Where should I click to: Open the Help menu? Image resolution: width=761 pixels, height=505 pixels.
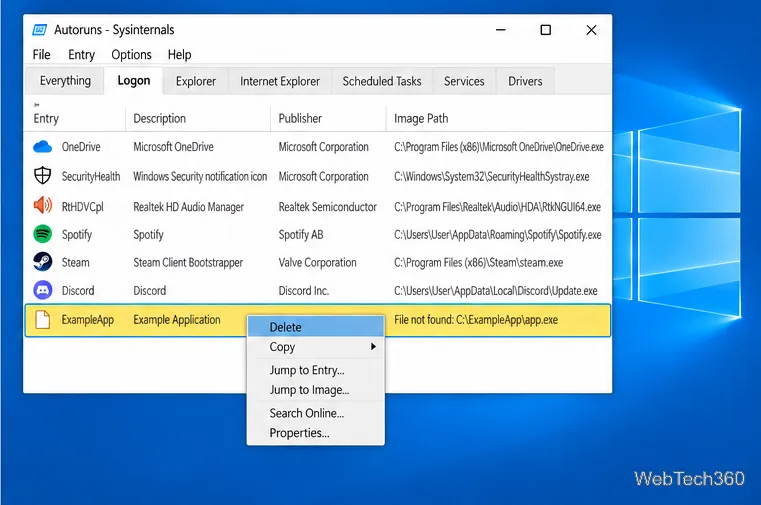[x=180, y=55]
